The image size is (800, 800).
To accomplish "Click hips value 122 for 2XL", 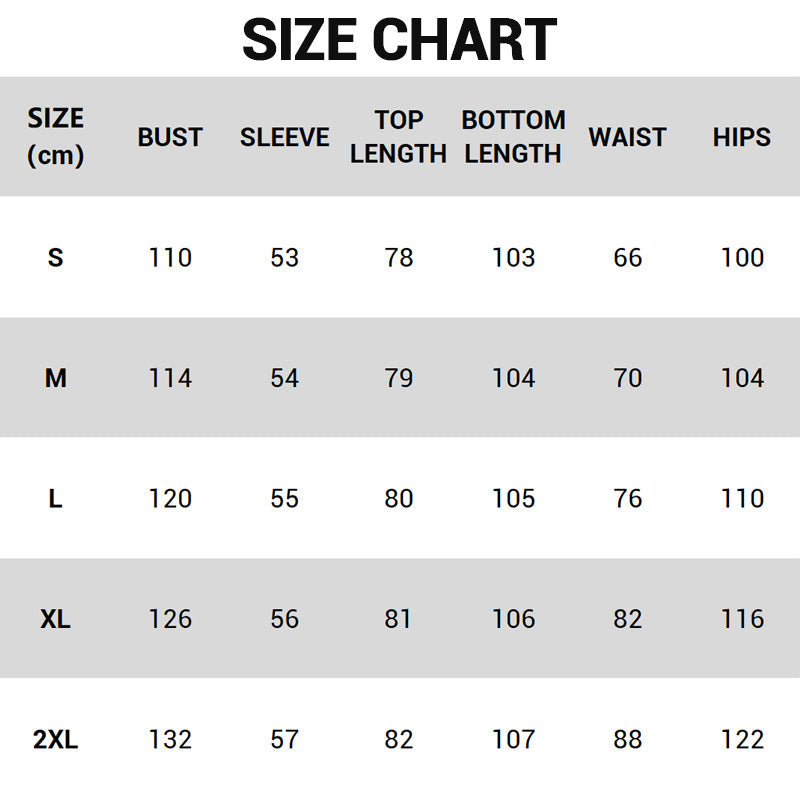I will tap(742, 740).
